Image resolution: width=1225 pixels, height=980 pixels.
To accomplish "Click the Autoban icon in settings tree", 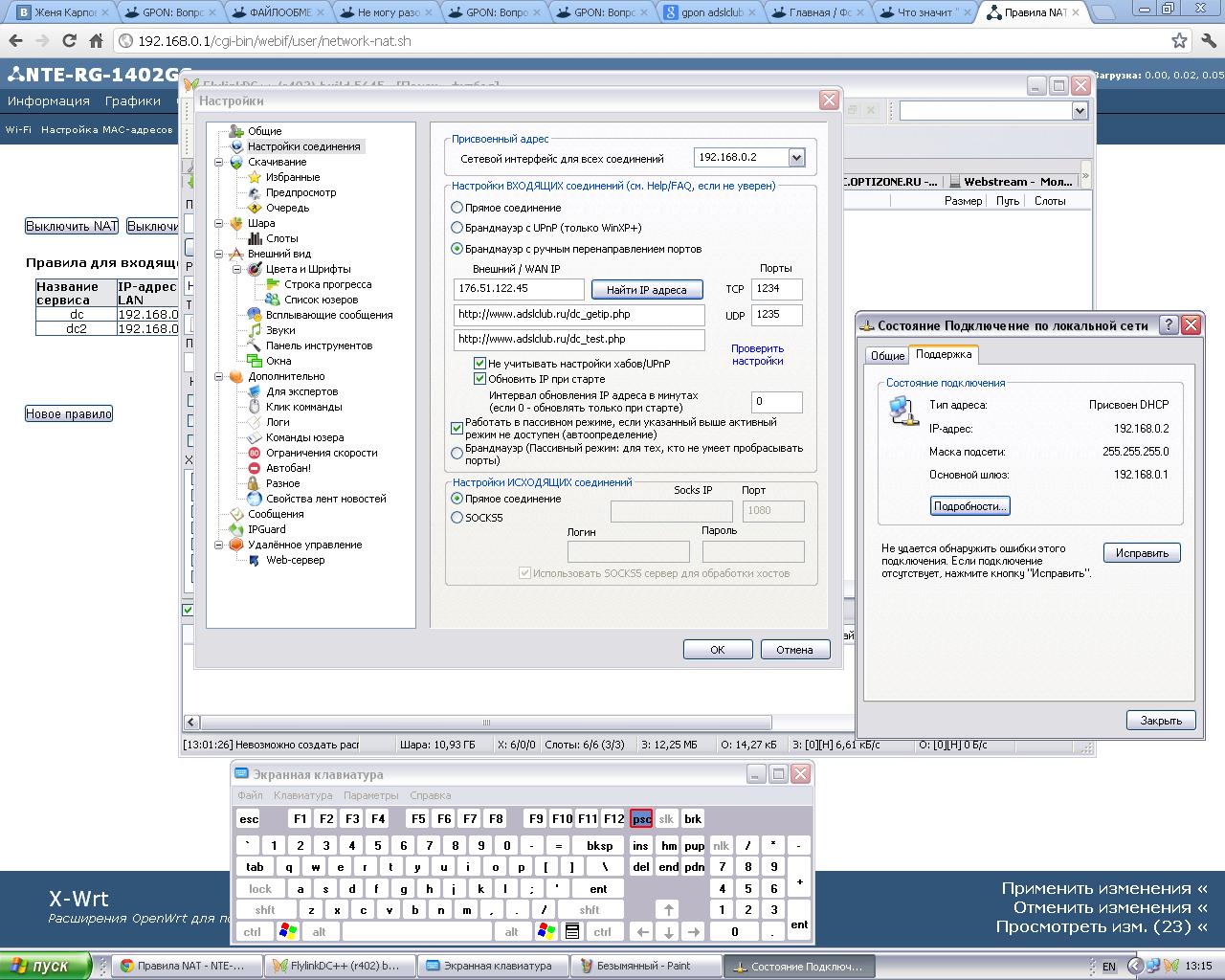I will (255, 468).
